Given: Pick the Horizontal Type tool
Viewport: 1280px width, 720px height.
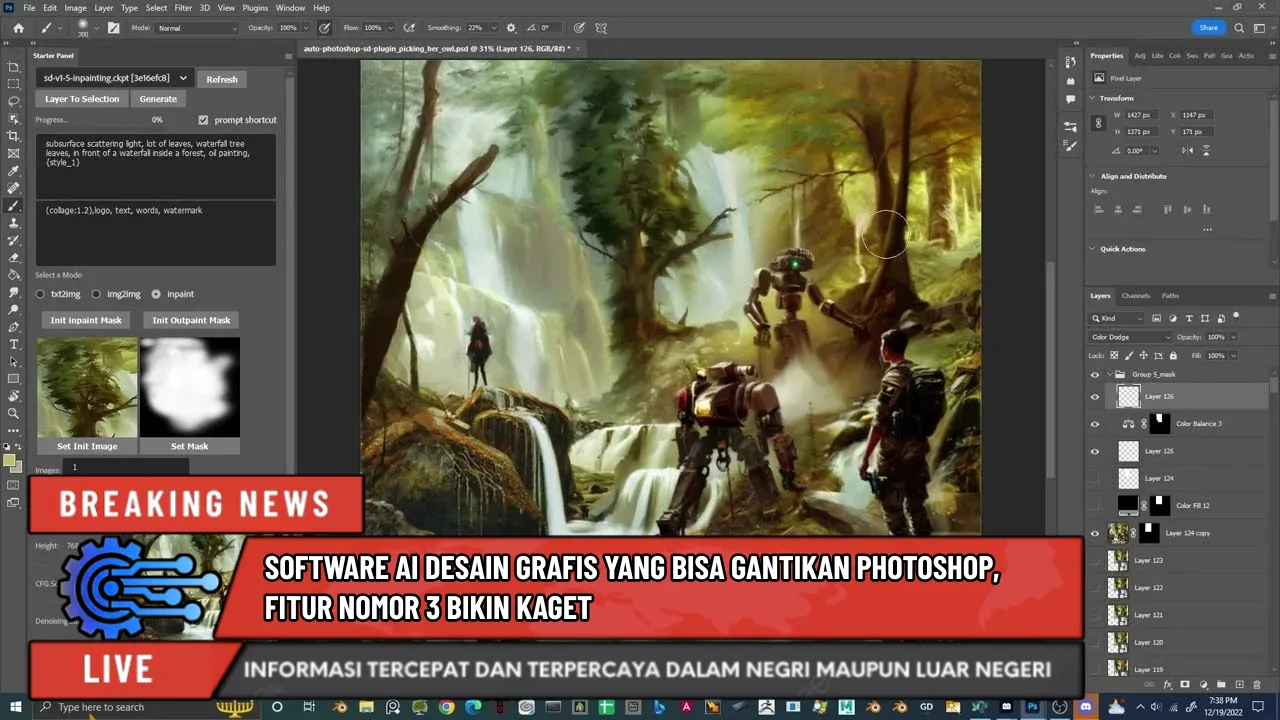Looking at the screenshot, I should (14, 344).
